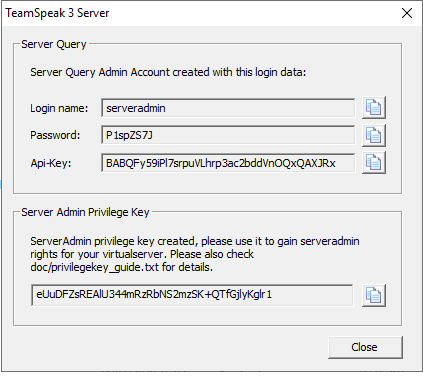Click the privilege key field starting with eUuDFZs
423x377 pixels.
click(x=192, y=295)
